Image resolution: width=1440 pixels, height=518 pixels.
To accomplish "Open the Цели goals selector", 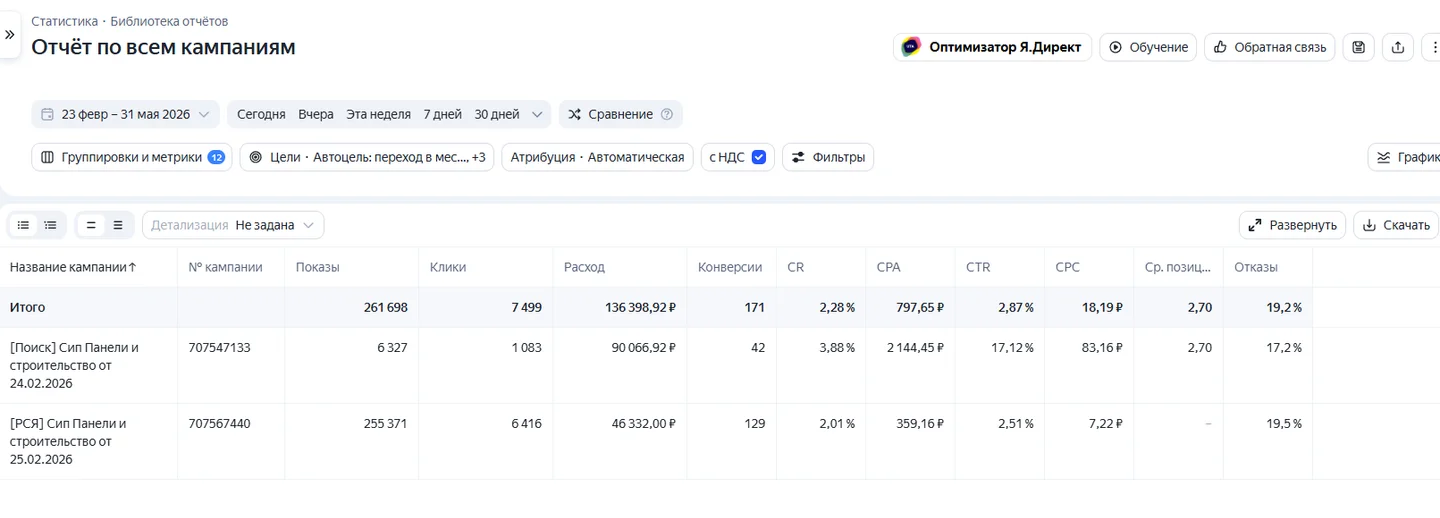I will pyautogui.click(x=367, y=157).
